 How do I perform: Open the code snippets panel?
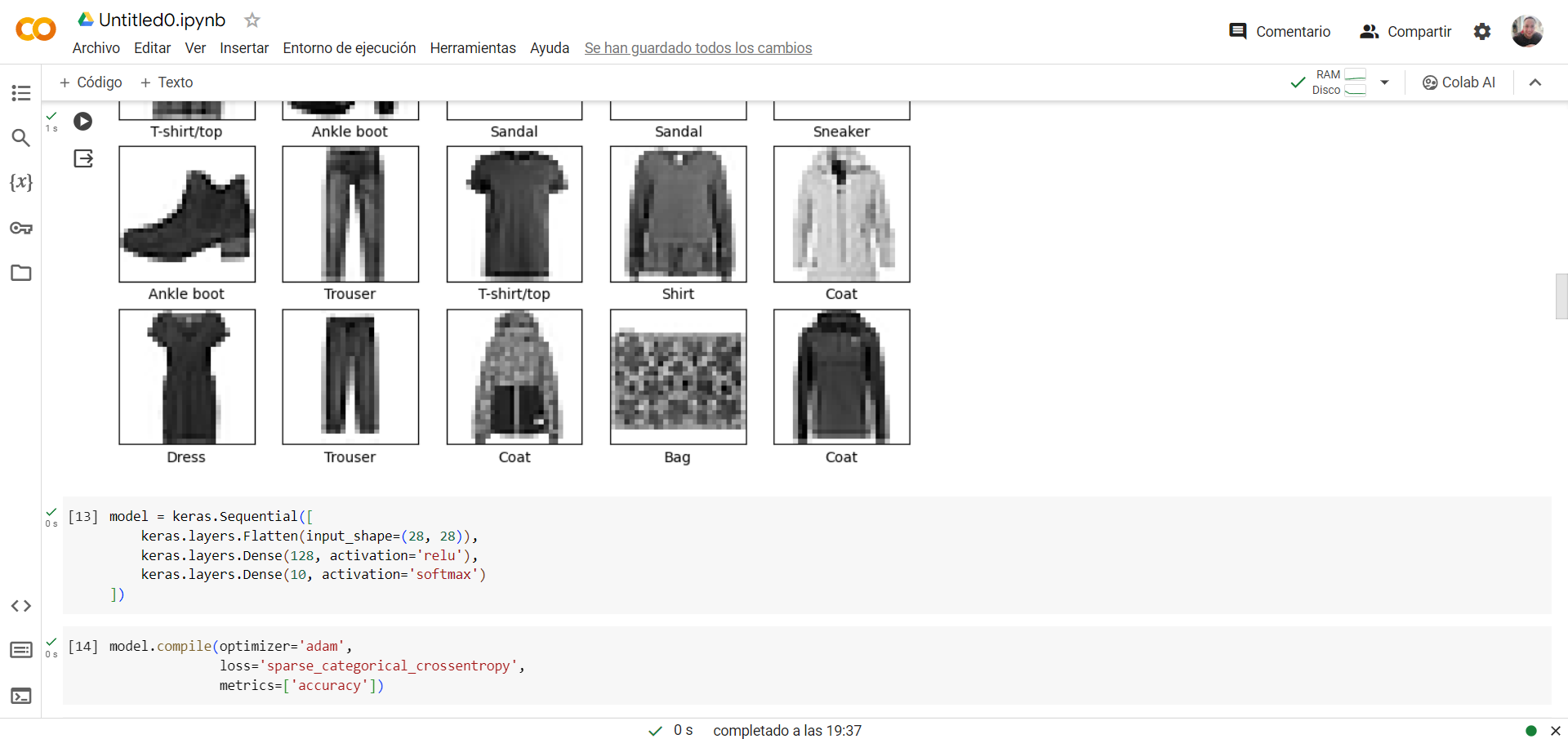tap(21, 606)
